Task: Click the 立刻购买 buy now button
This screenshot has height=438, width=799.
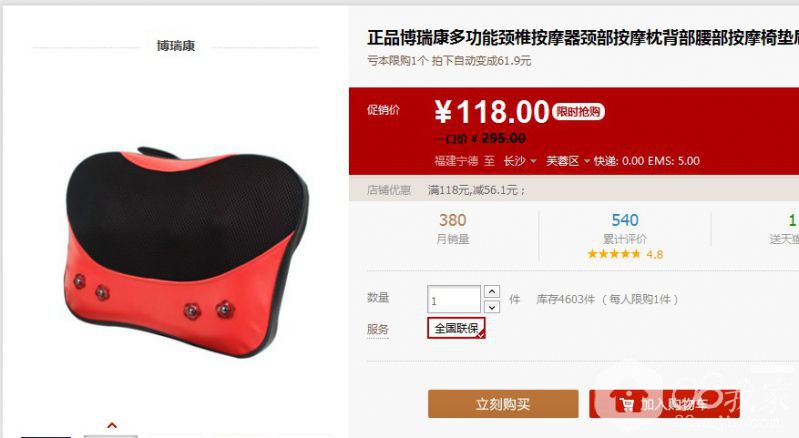Action: point(503,404)
